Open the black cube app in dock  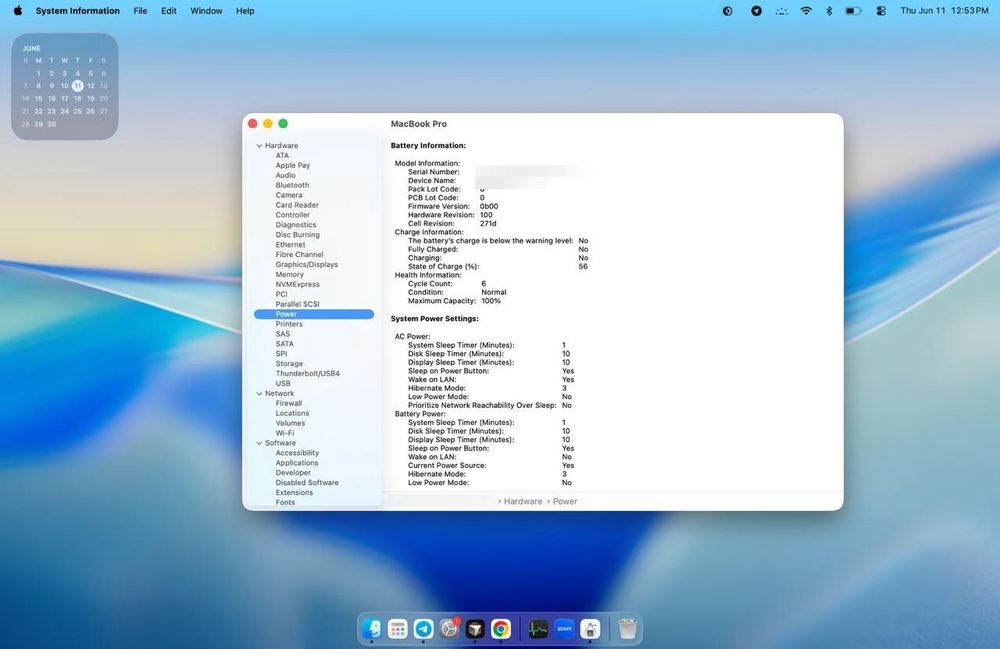(475, 629)
